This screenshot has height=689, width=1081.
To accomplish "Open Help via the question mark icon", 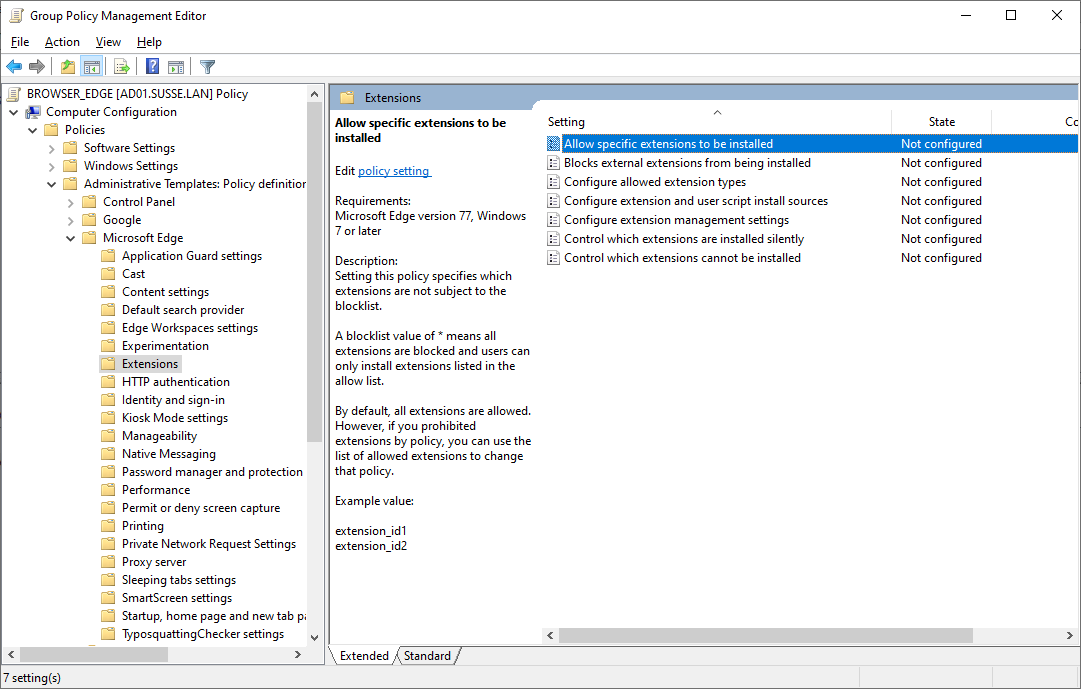I will (151, 66).
